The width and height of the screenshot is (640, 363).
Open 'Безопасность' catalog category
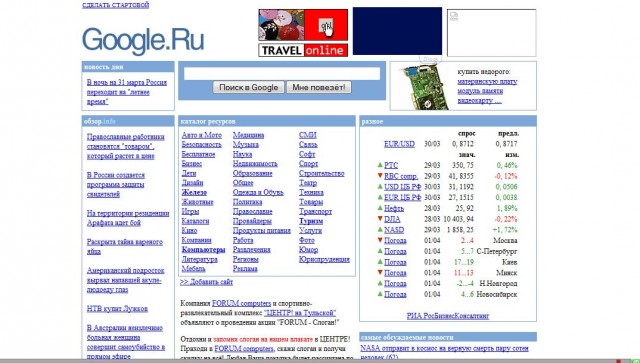202,145
